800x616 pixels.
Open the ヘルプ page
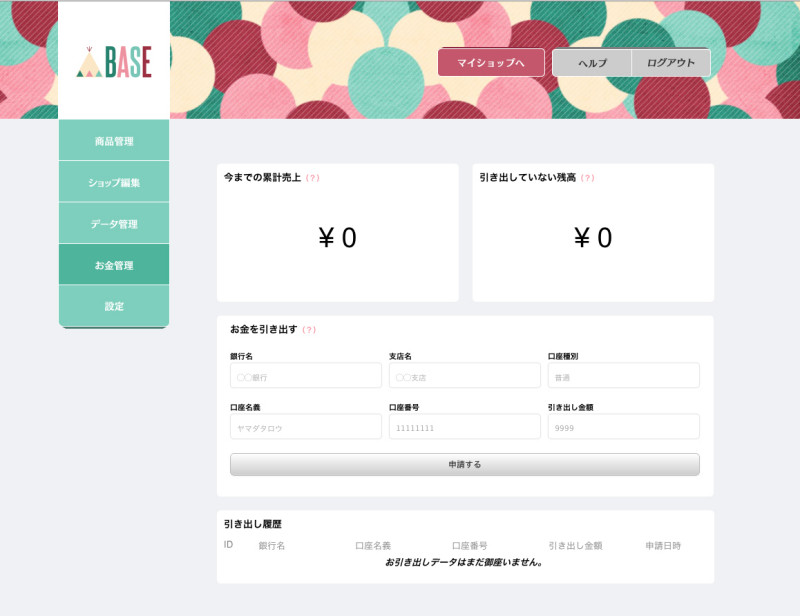click(592, 62)
